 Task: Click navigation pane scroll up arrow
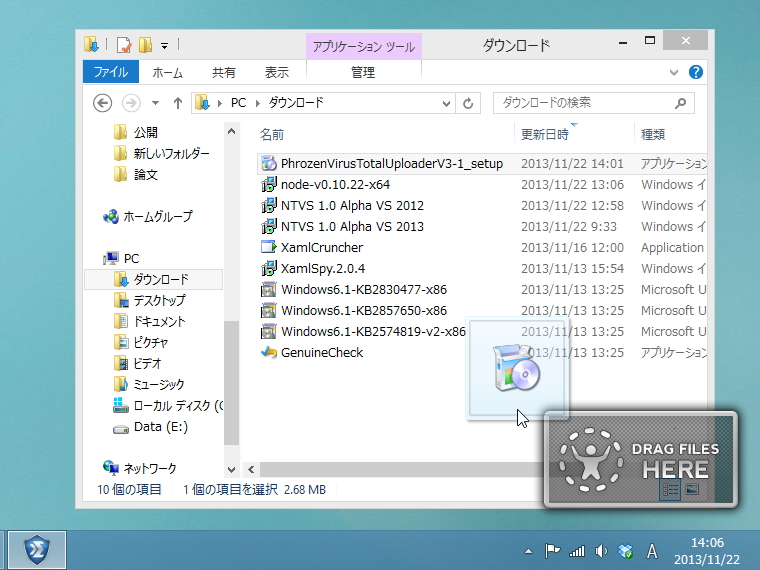[x=231, y=131]
